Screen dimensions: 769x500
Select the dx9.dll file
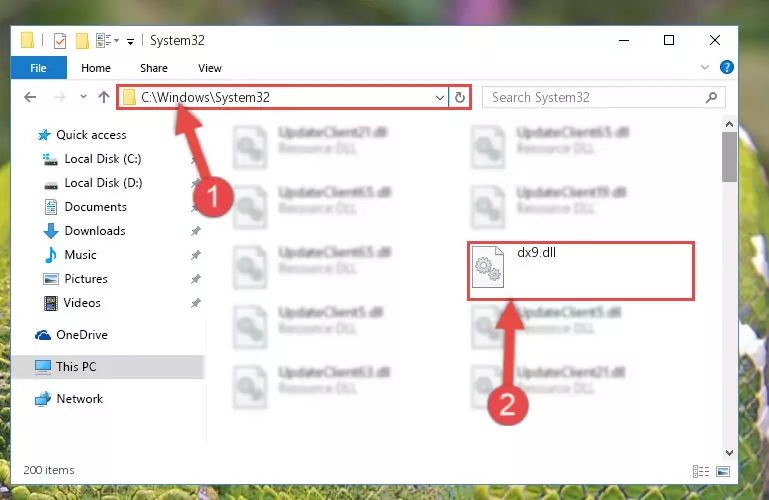(581, 270)
